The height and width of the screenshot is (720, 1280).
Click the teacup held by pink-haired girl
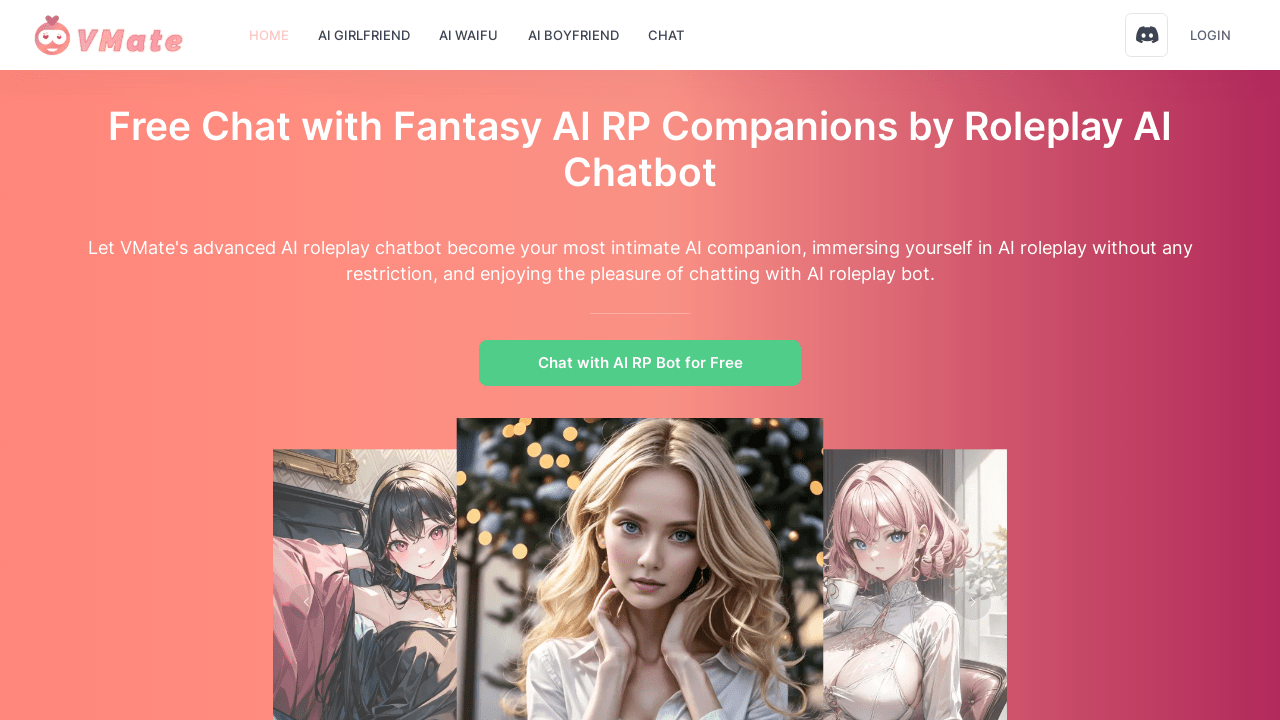click(843, 592)
